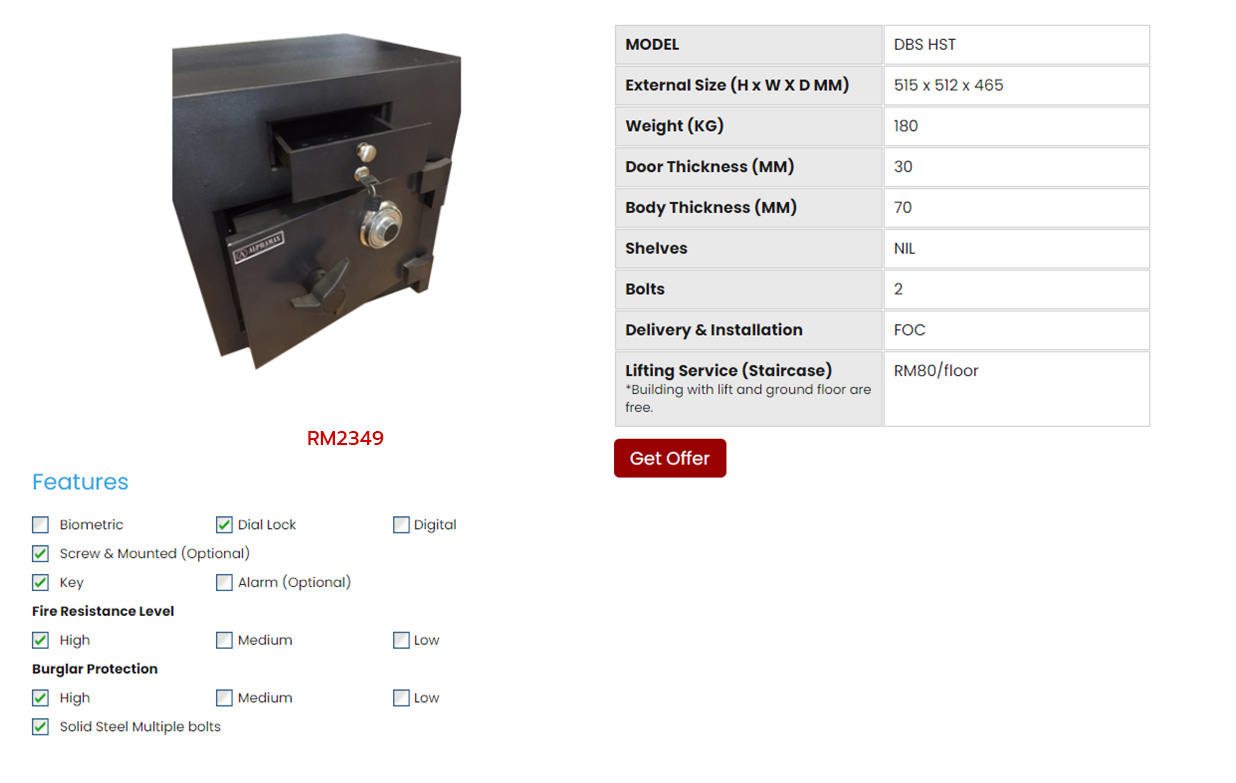This screenshot has width=1236, height=783.
Task: Click the DBS HST model cell
Action: [x=925, y=45]
